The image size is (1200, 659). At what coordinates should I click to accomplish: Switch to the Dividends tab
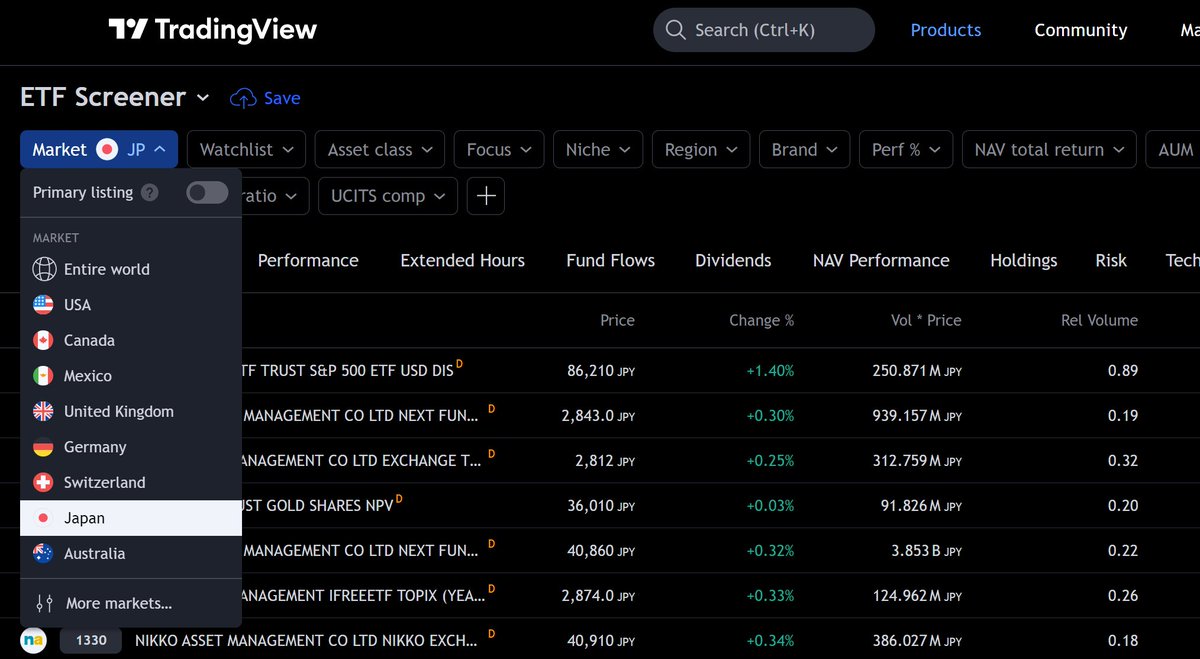tap(733, 261)
